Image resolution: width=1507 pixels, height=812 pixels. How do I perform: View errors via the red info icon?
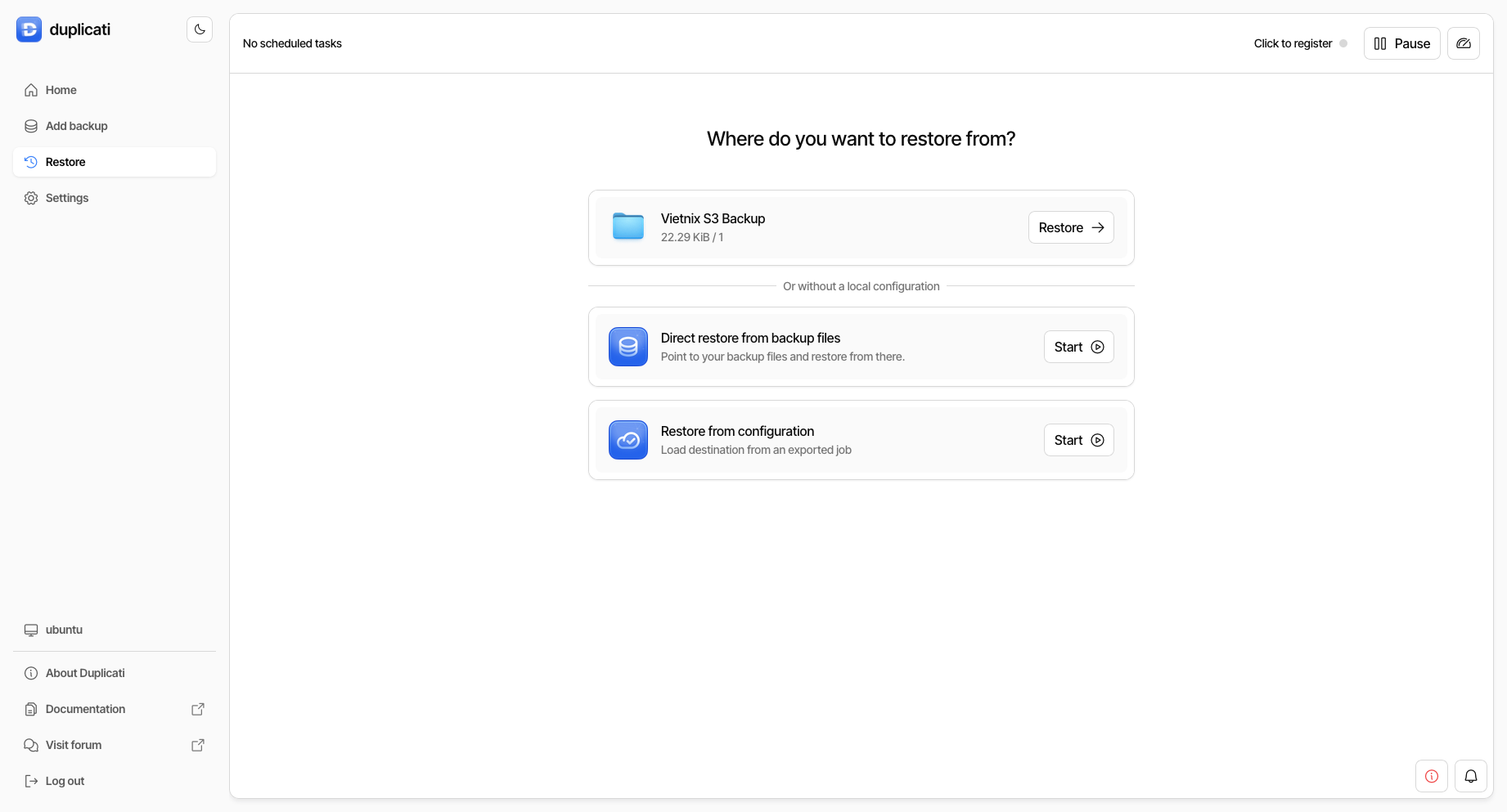click(1431, 776)
